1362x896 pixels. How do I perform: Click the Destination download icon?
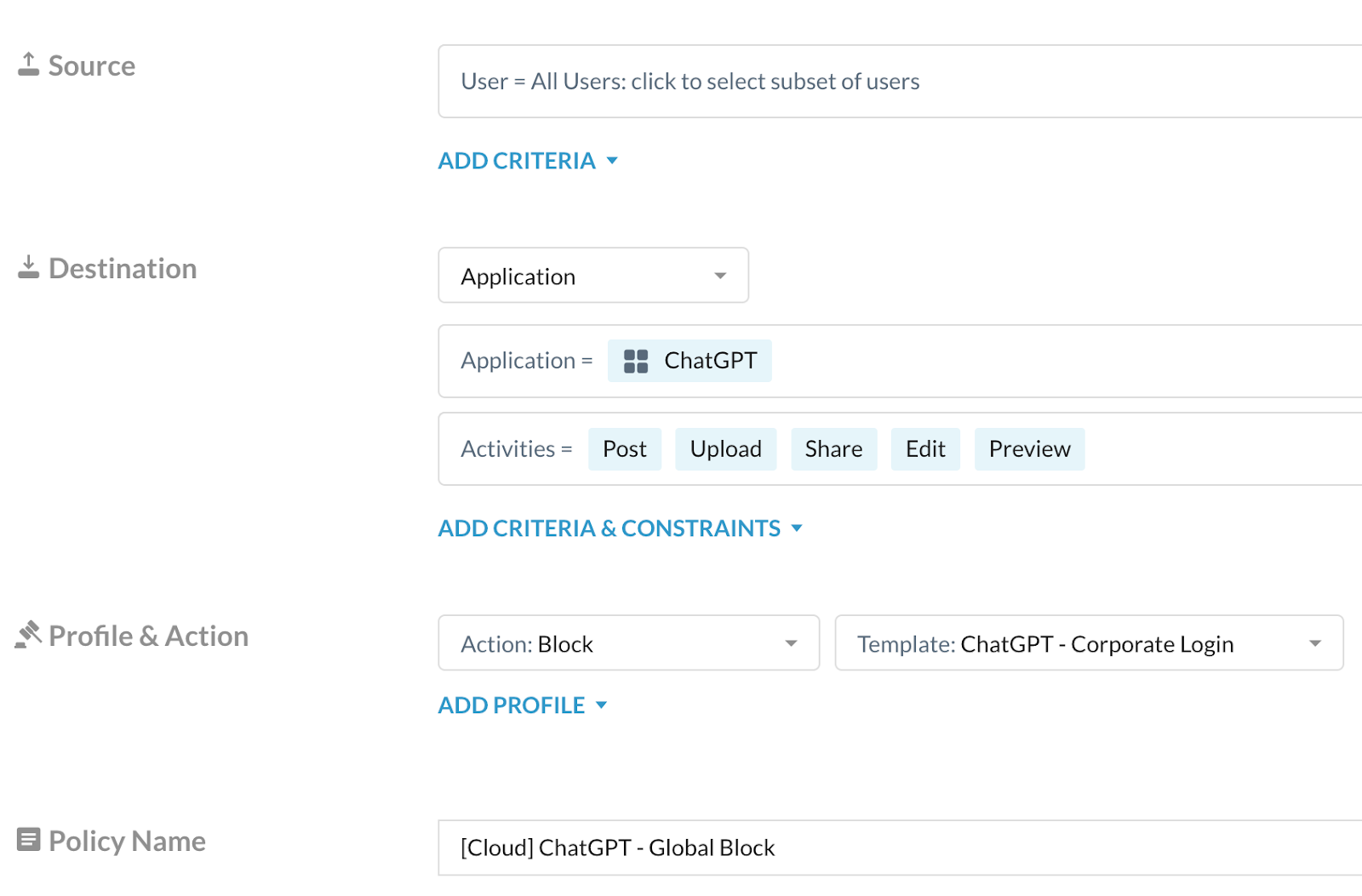(28, 267)
